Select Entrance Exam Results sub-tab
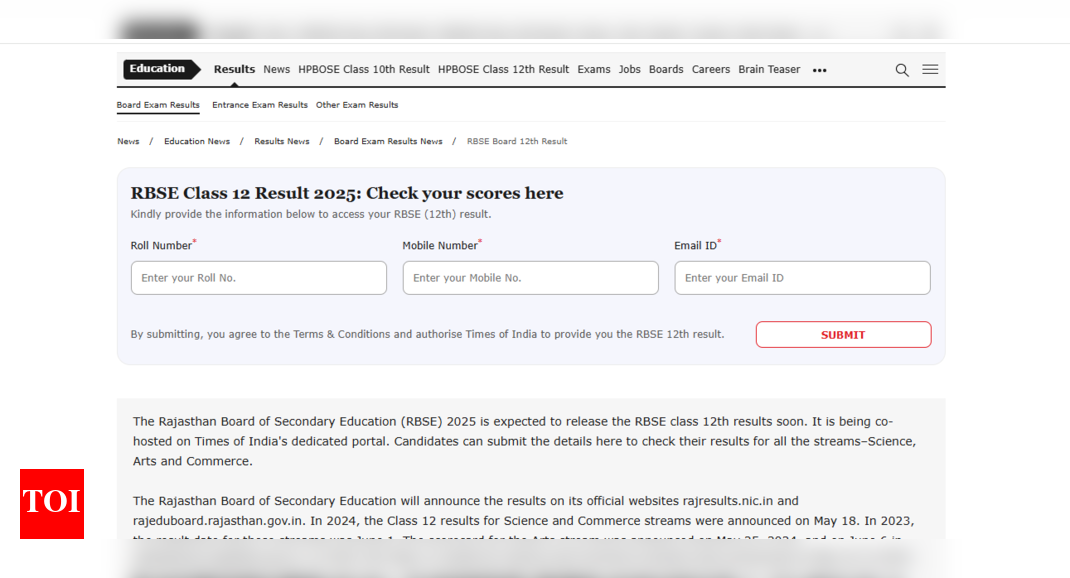The width and height of the screenshot is (1070, 578). pos(259,105)
